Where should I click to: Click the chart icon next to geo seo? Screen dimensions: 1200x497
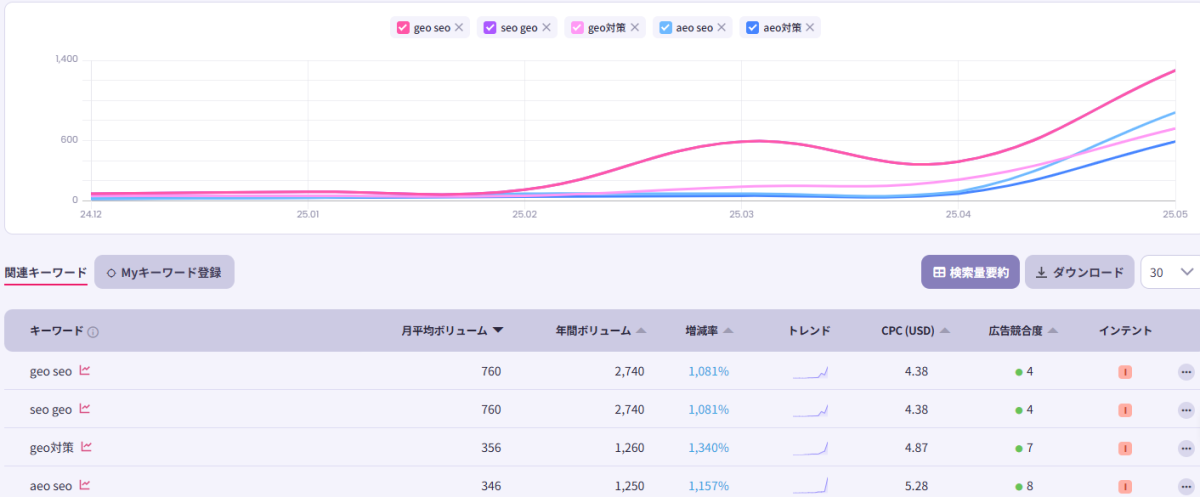click(x=85, y=371)
